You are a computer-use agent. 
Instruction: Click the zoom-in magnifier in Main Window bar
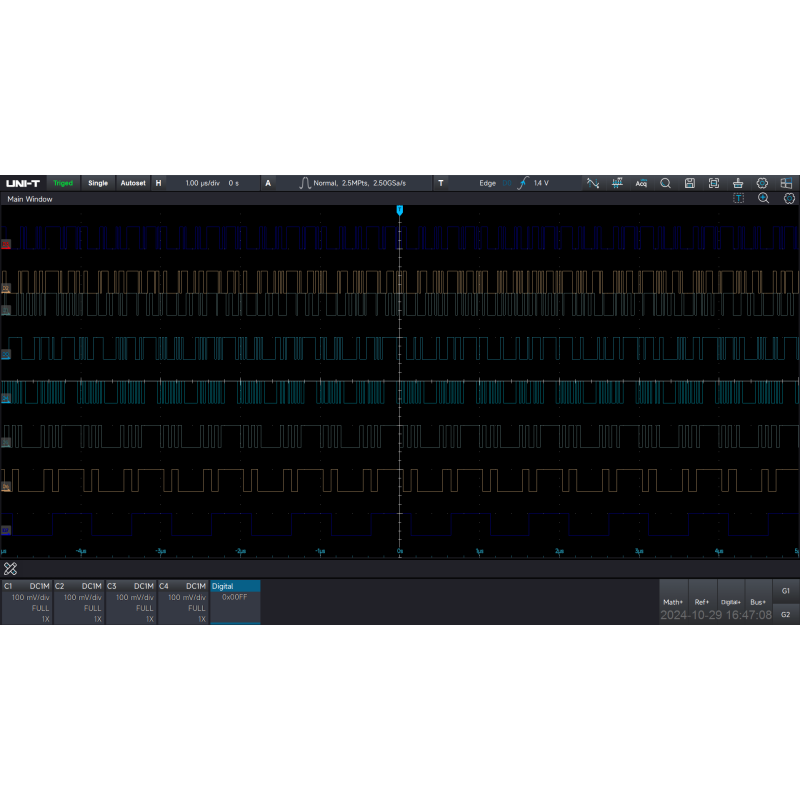763,198
